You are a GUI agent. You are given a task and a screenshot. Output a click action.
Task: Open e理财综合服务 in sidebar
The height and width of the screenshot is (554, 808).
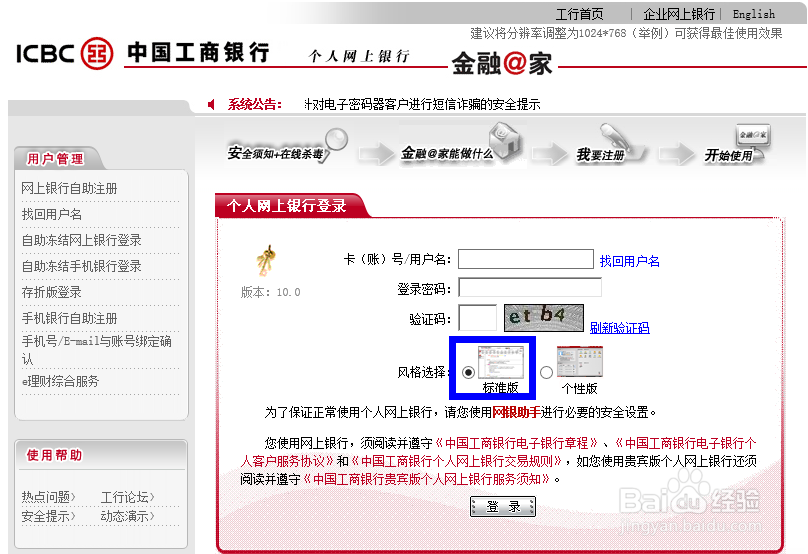[x=60, y=381]
